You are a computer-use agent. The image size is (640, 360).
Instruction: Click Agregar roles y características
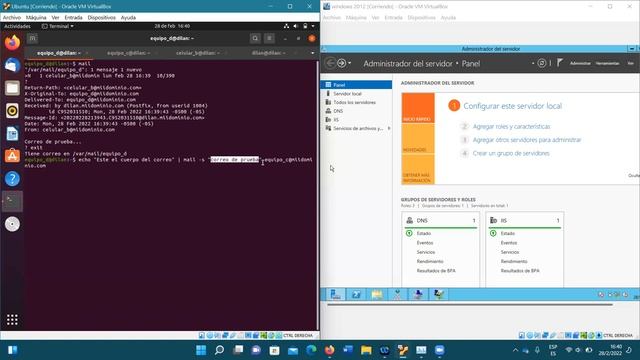[x=511, y=127]
